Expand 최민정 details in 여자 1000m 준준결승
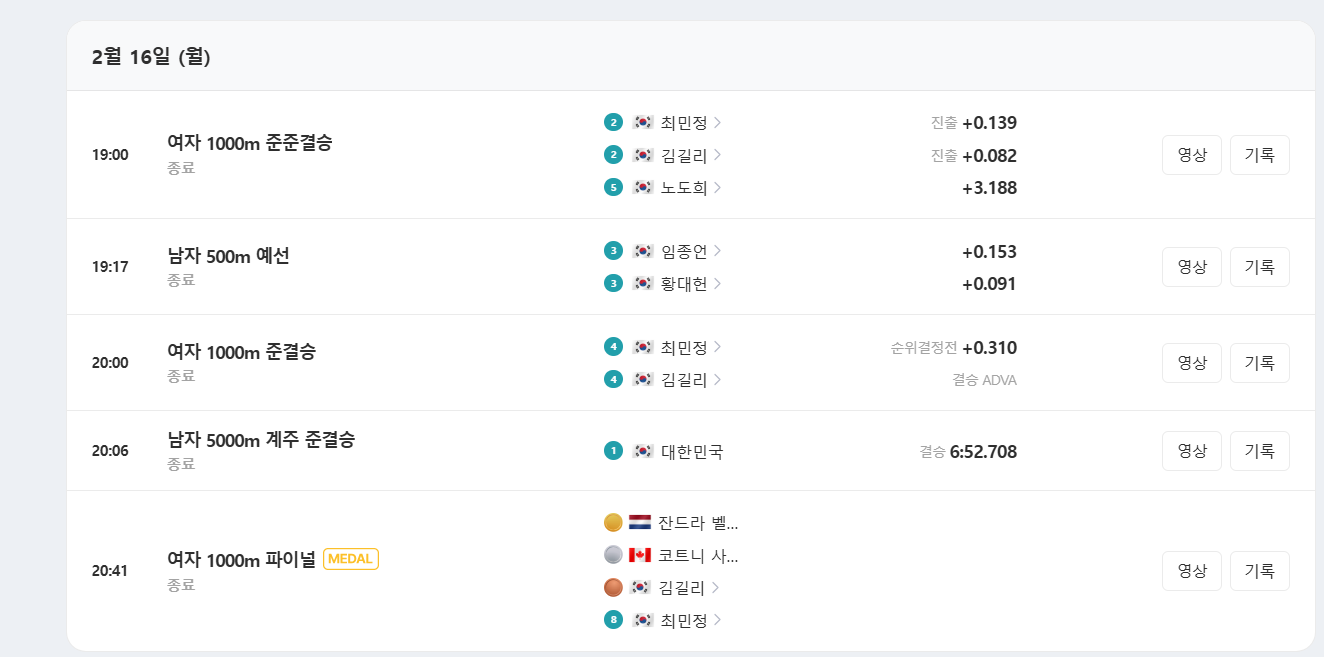The image size is (1324, 657). (x=685, y=122)
